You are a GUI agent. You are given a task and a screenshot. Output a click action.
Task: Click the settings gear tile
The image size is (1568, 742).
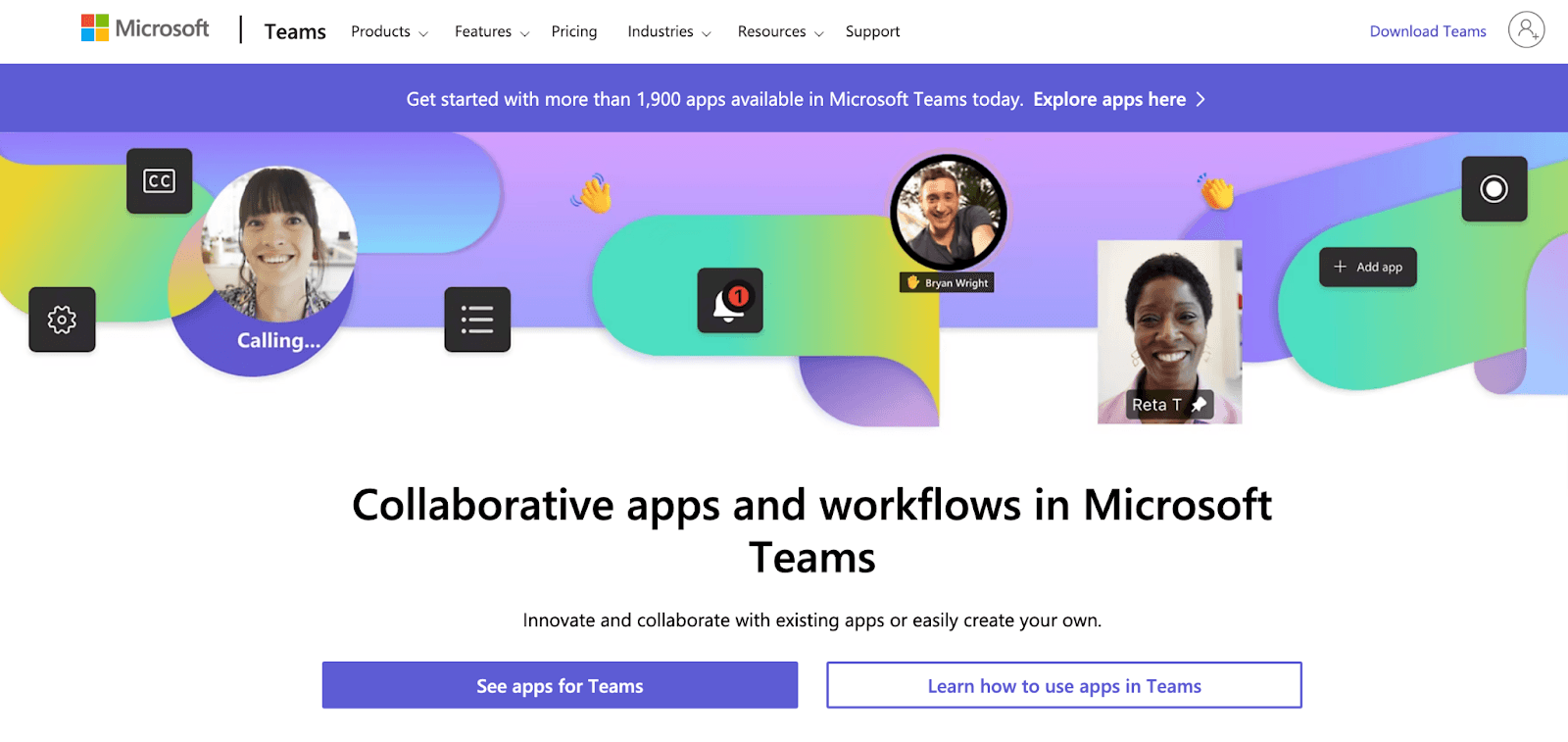62,320
